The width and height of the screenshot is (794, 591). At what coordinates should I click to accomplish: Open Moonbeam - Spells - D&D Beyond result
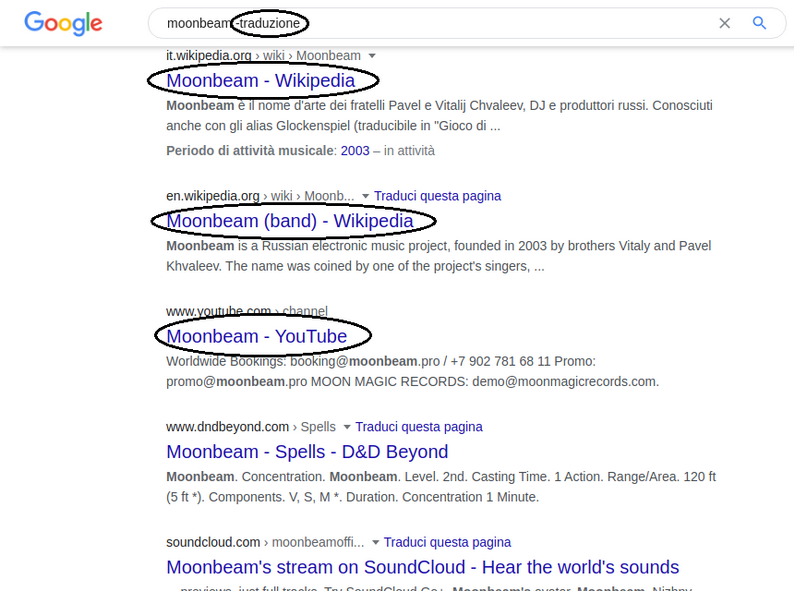click(307, 452)
